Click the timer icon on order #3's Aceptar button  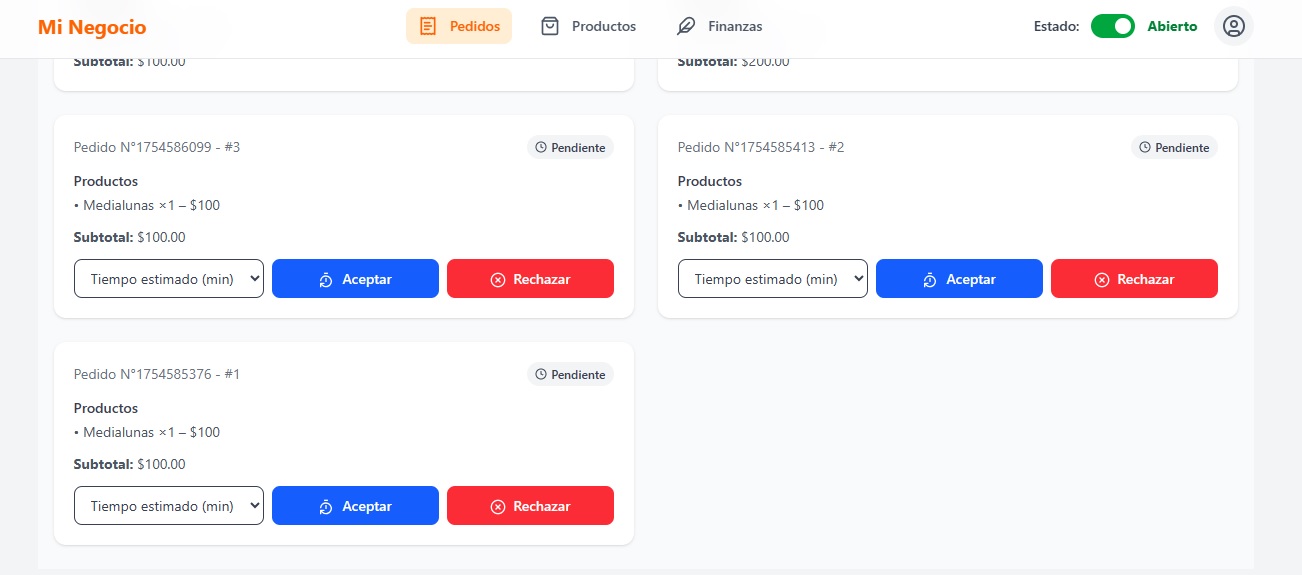click(x=326, y=280)
